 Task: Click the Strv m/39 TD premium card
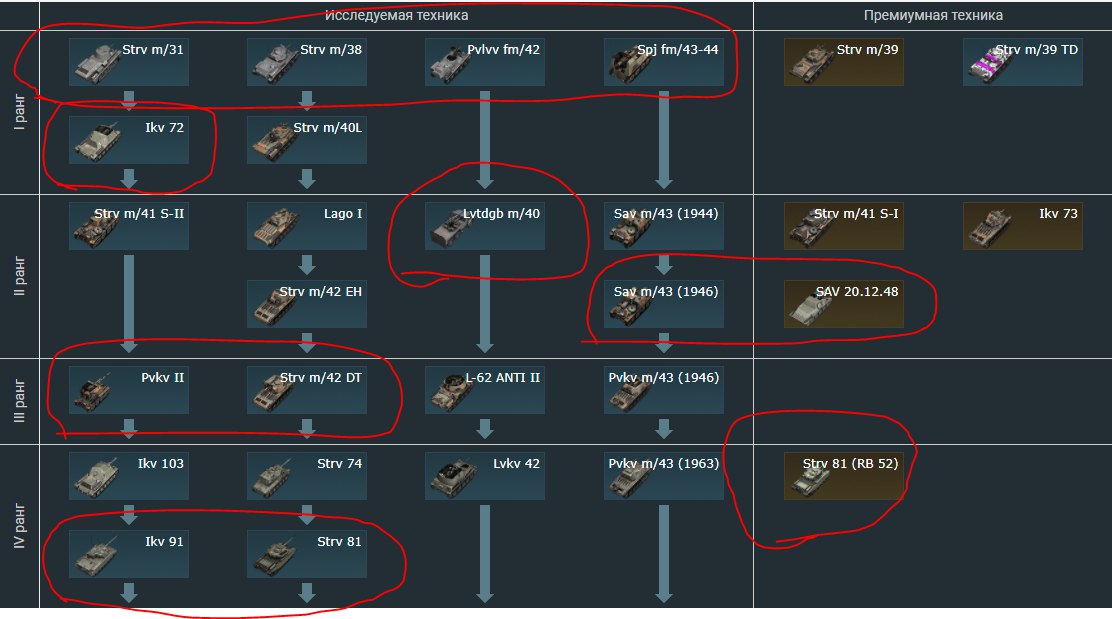click(x=1023, y=62)
